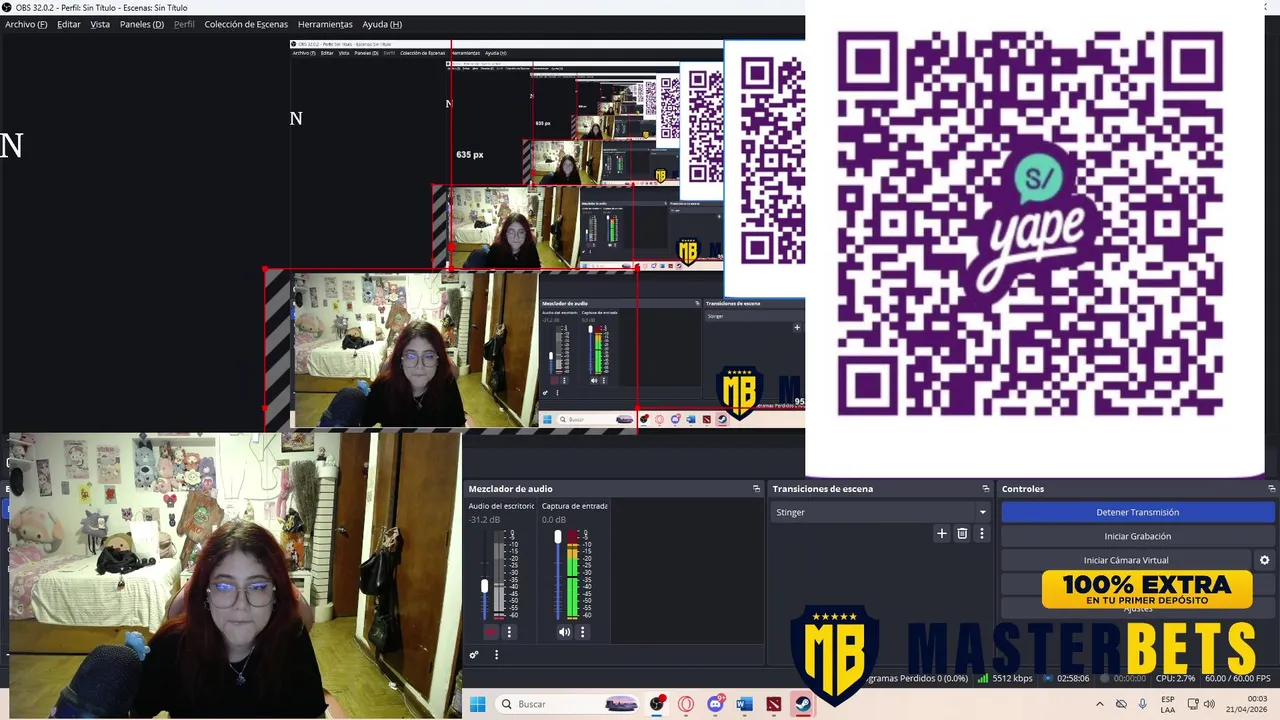Open Dota 2 from the taskbar
Screen dimensions: 1280x720
pyautogui.click(x=774, y=704)
